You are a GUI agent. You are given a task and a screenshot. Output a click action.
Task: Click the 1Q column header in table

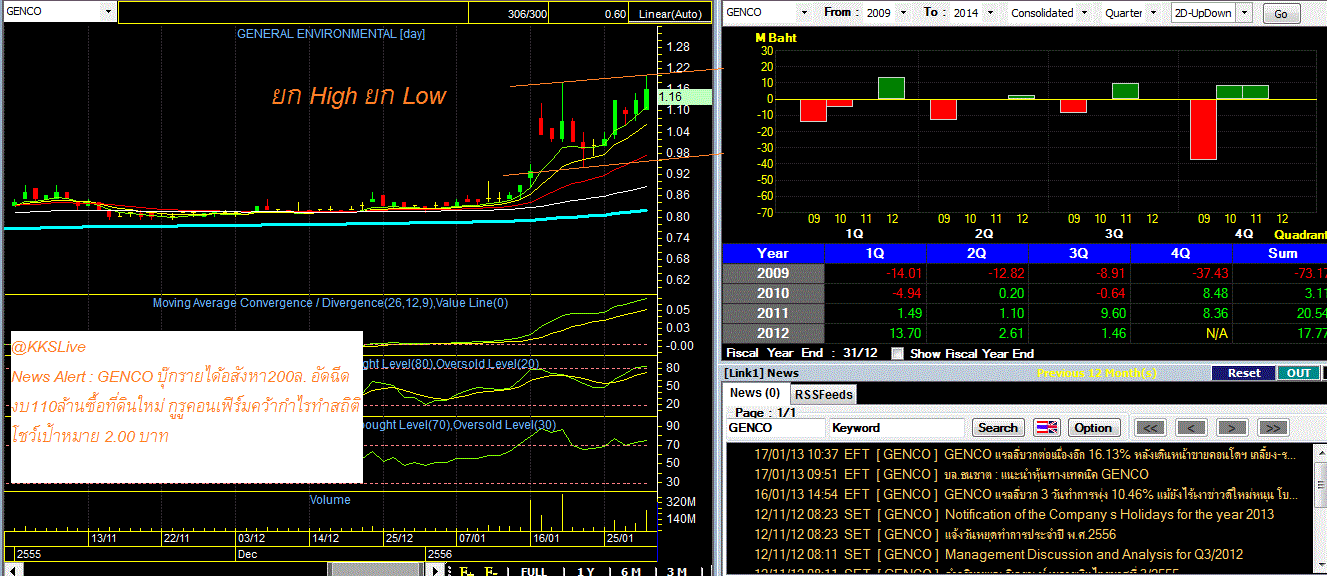coord(875,253)
